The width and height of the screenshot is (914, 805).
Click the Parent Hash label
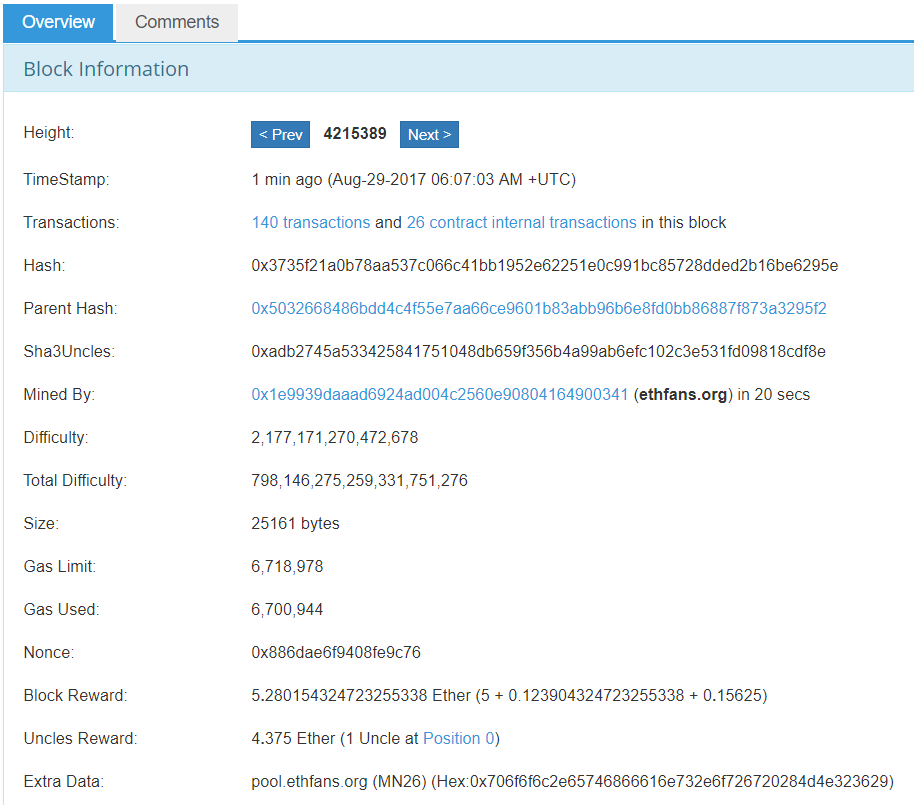(71, 308)
